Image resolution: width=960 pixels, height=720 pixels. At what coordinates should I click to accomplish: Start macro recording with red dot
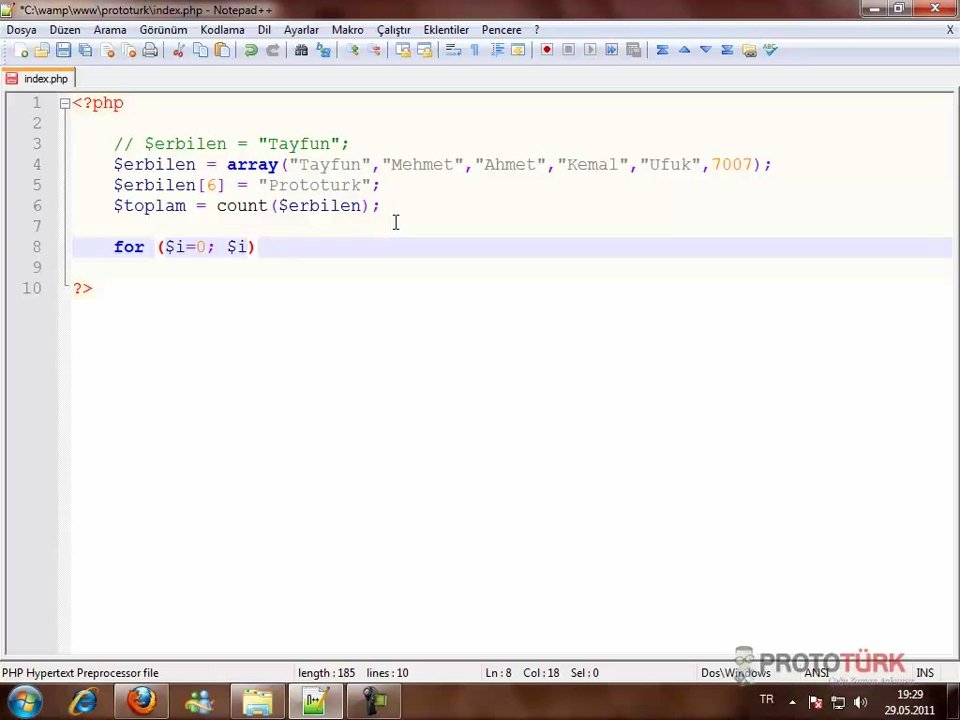(x=547, y=50)
